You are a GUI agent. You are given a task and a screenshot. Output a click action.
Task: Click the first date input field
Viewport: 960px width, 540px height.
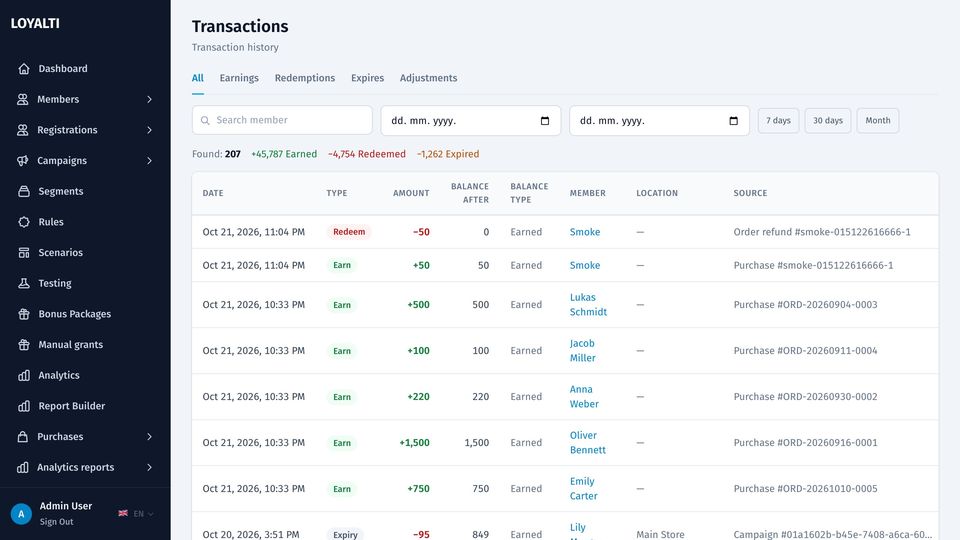pyautogui.click(x=471, y=121)
